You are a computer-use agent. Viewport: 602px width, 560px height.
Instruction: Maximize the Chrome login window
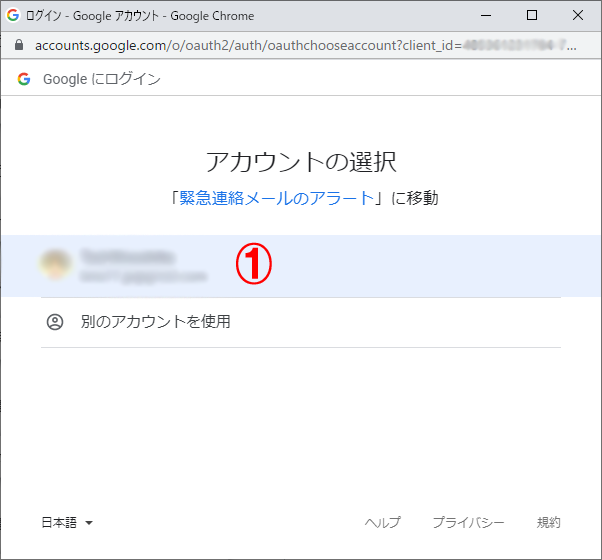(x=532, y=15)
